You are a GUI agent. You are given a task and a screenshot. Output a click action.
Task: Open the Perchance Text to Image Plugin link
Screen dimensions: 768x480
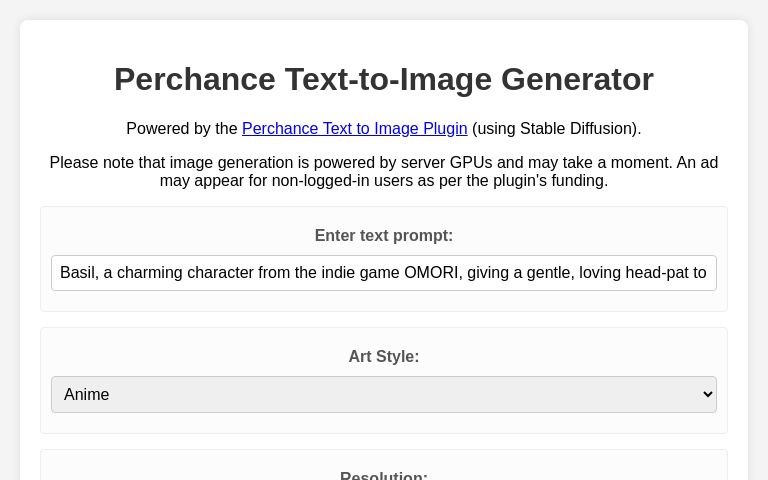click(354, 129)
